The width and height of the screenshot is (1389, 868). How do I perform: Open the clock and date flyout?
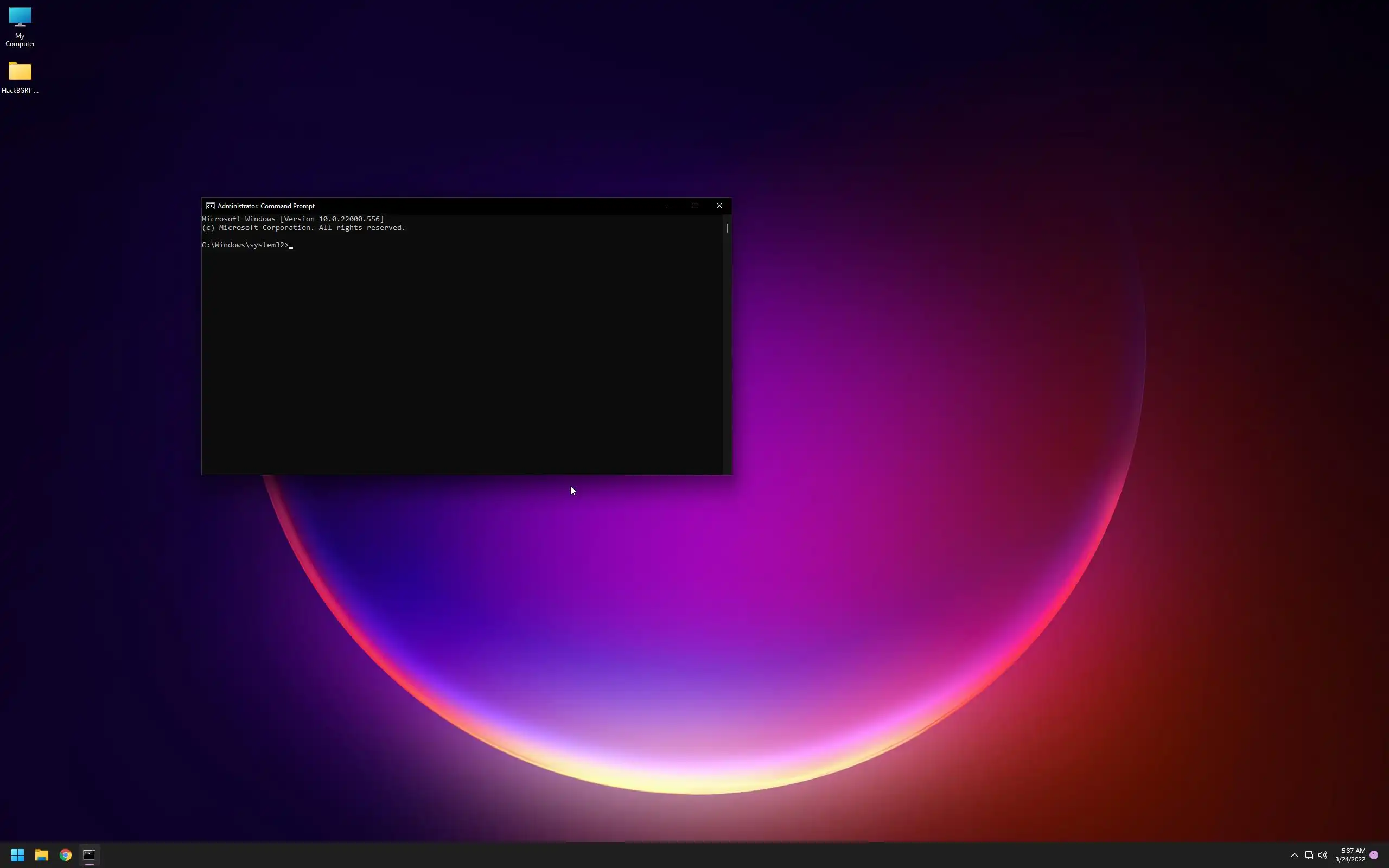[1350, 855]
